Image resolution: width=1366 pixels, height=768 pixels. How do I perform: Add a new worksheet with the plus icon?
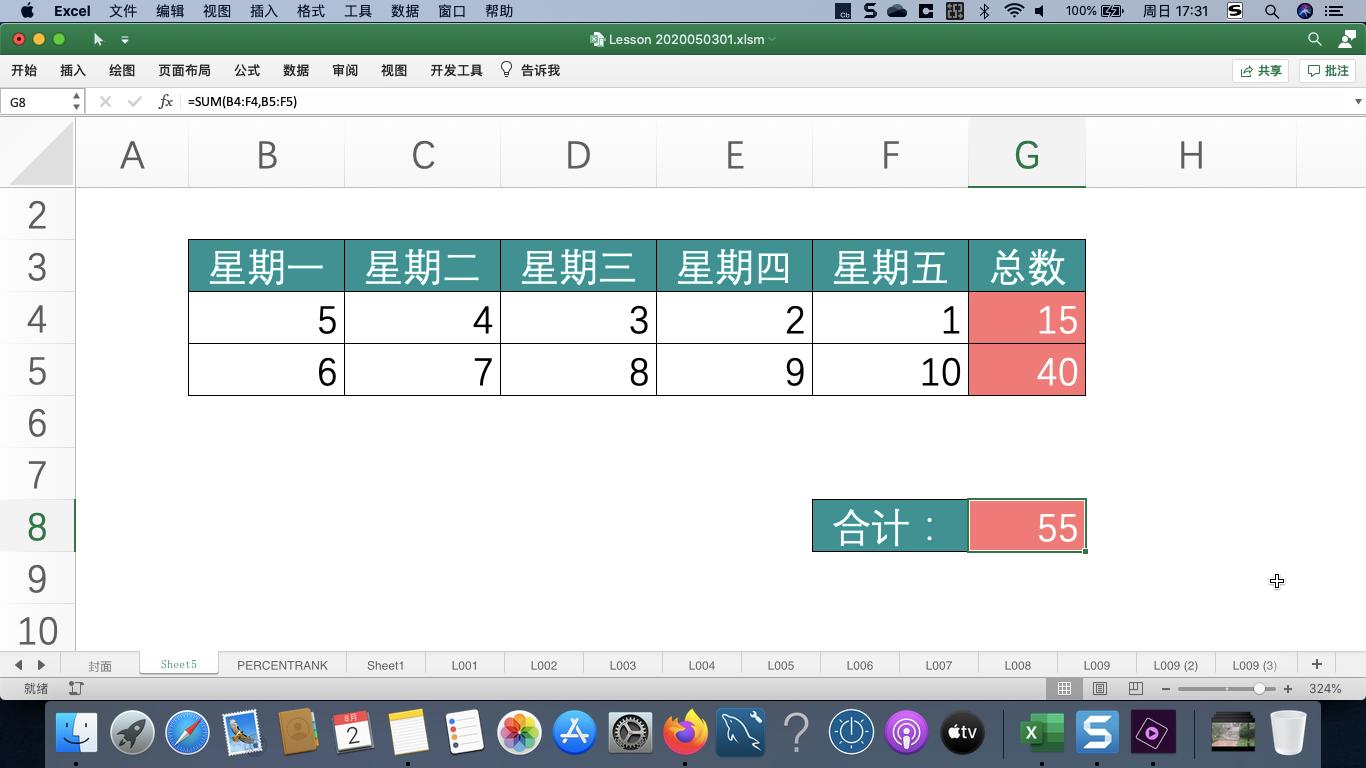(1317, 664)
